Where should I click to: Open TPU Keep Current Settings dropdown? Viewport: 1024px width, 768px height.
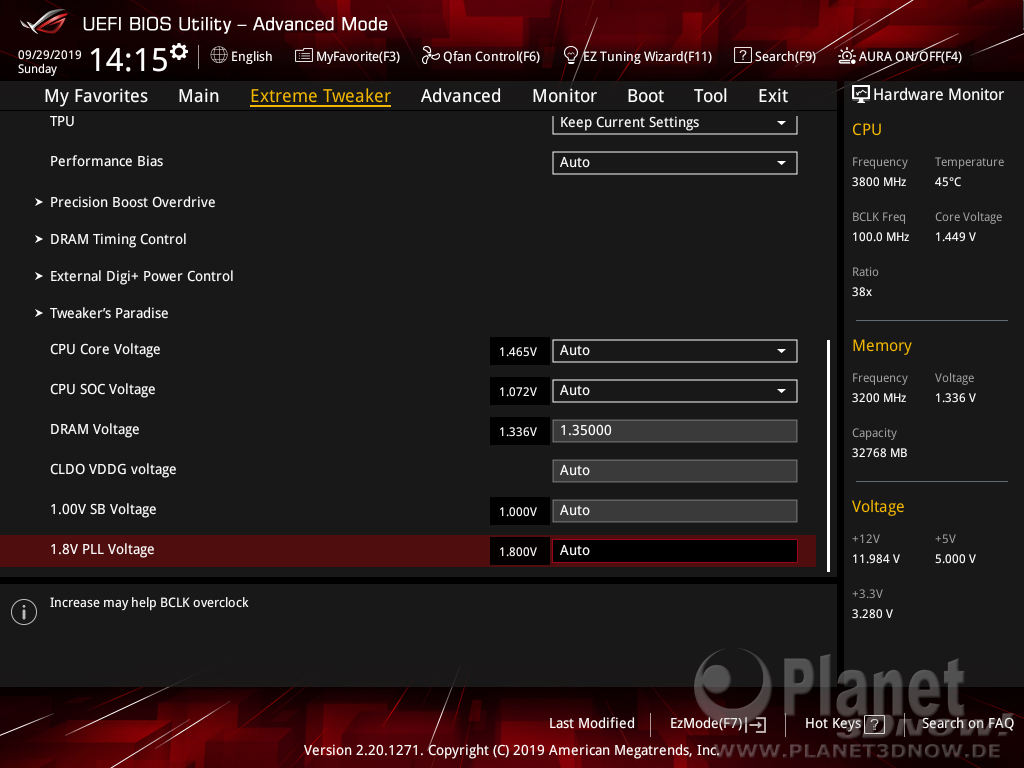(675, 123)
